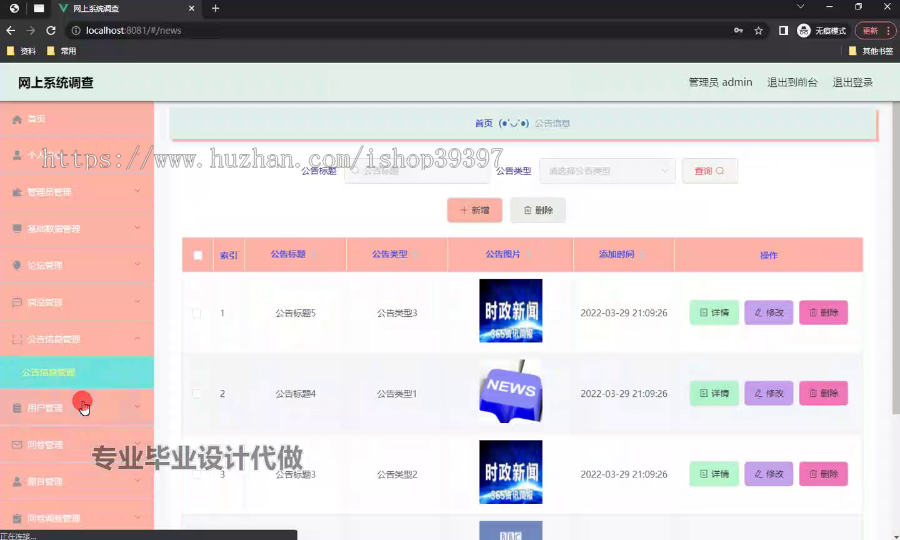Open 详情 for 公告标题5 row

714,313
